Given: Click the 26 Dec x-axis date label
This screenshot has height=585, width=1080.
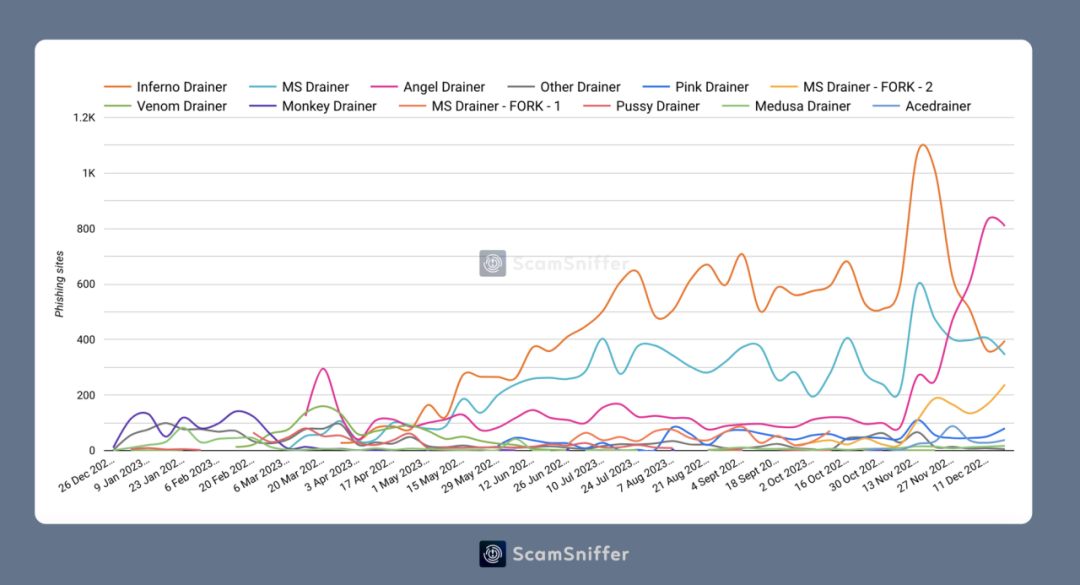Looking at the screenshot, I should 87,475.
